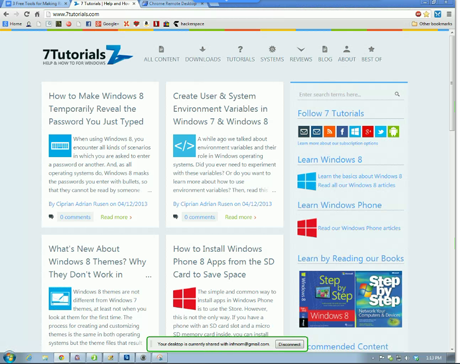Open the Windows Start button
Viewport: 460px width, 364px height.
[x=9, y=357]
